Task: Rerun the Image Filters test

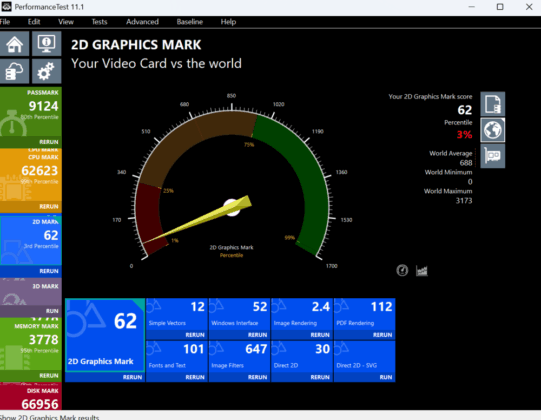Action: (257, 377)
